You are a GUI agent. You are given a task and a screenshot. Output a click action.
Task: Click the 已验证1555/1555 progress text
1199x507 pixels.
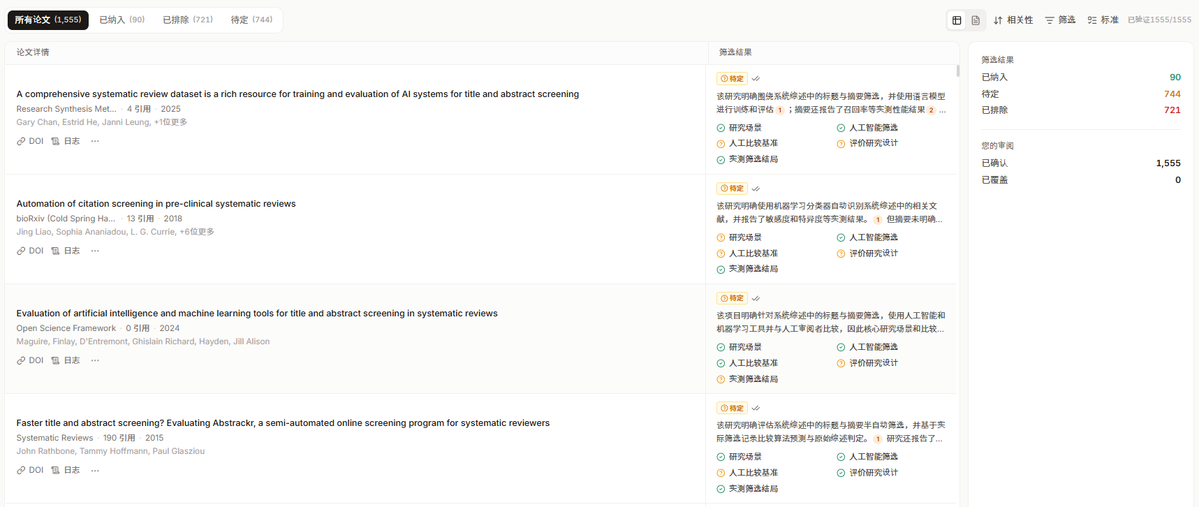coord(1159,21)
